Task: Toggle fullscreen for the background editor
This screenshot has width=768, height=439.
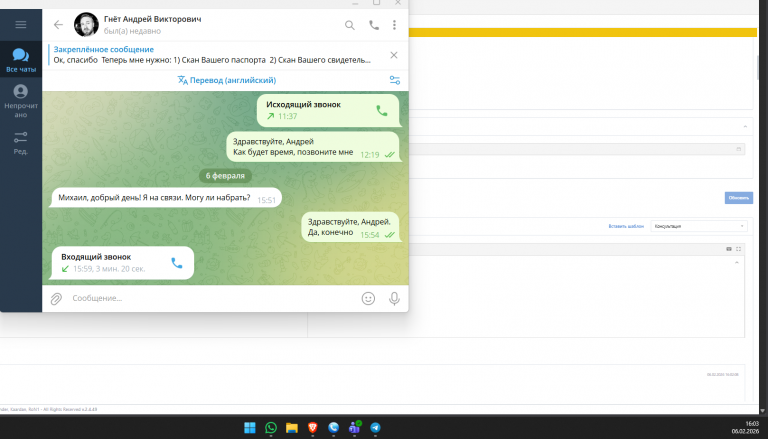Action: [739, 249]
